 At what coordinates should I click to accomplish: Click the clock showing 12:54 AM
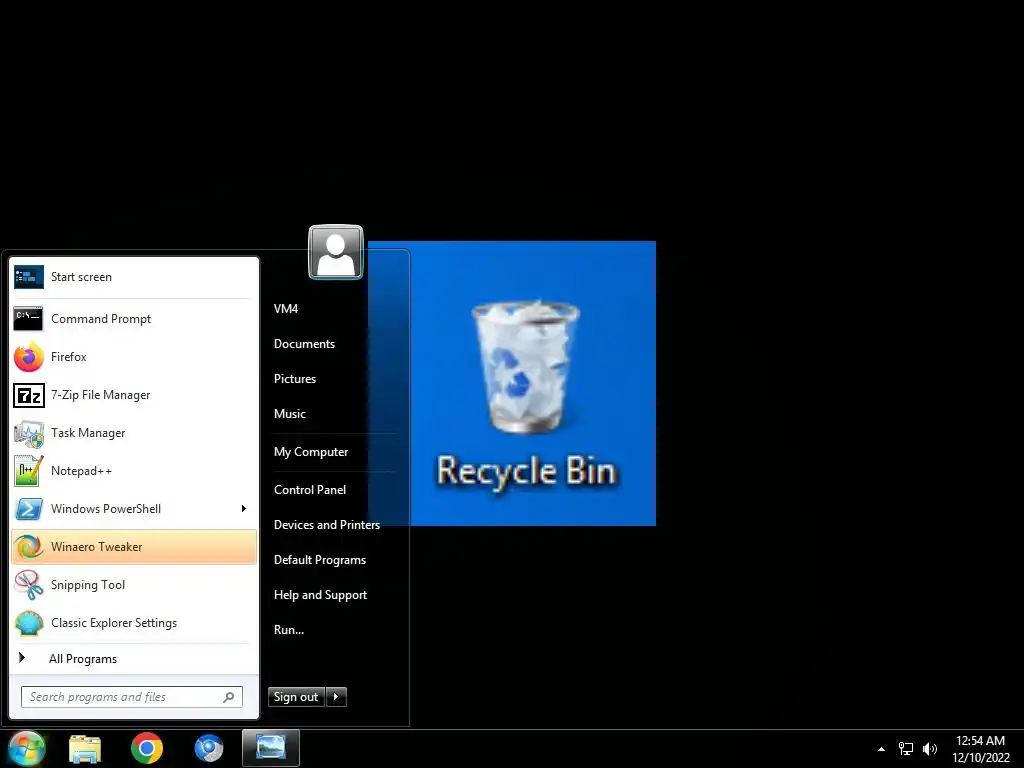tap(980, 741)
